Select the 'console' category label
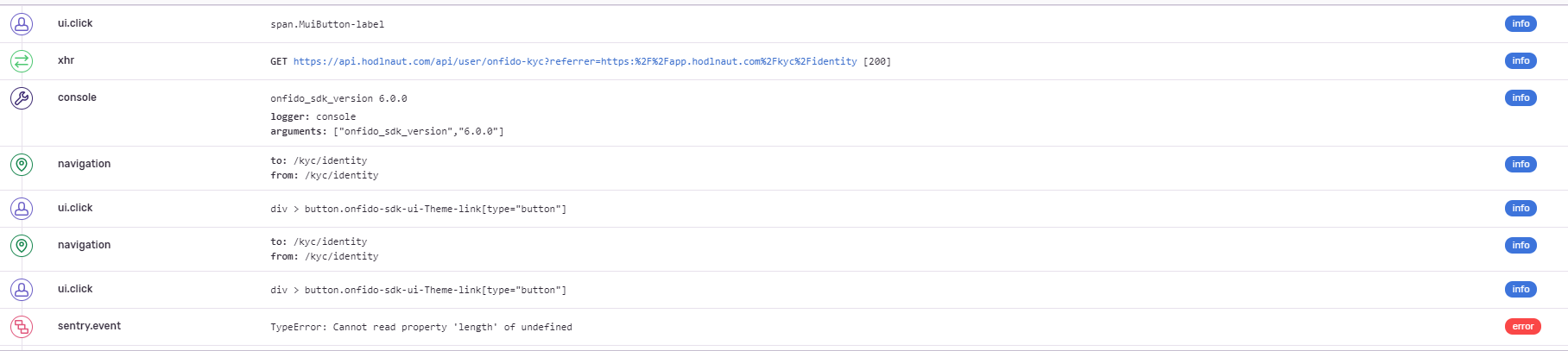 [x=77, y=97]
